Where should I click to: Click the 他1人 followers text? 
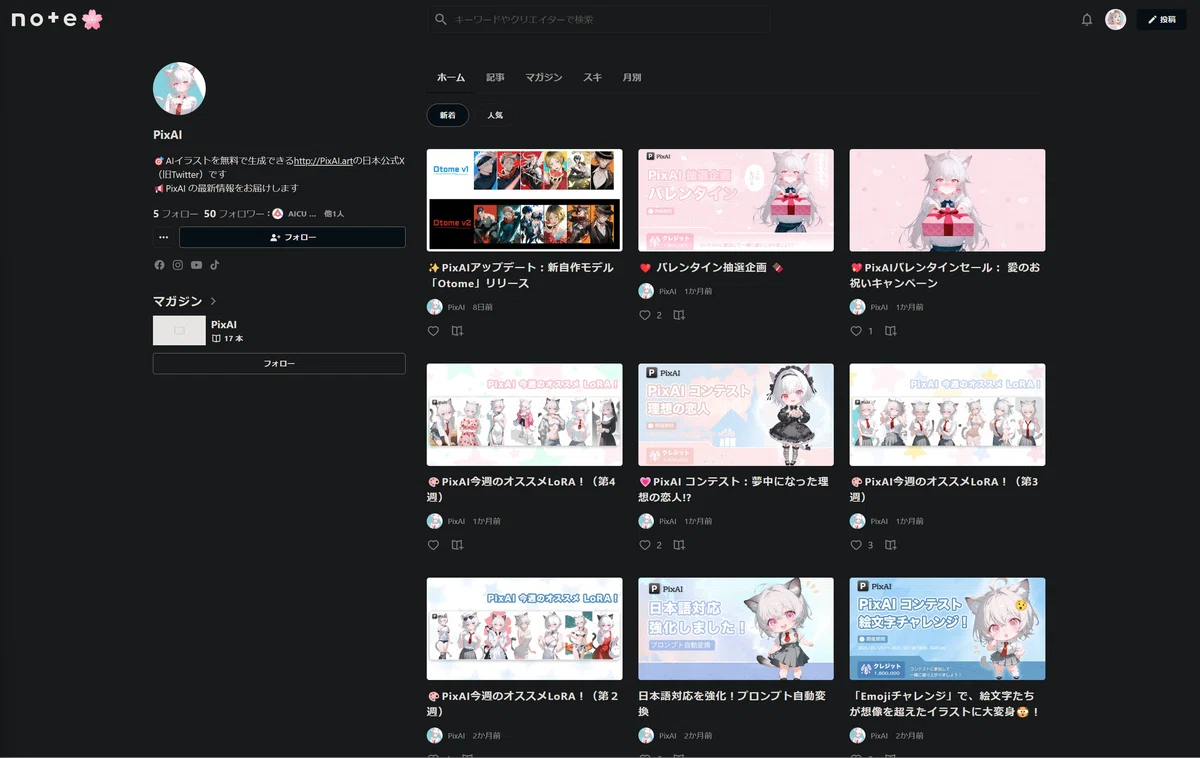pos(334,214)
